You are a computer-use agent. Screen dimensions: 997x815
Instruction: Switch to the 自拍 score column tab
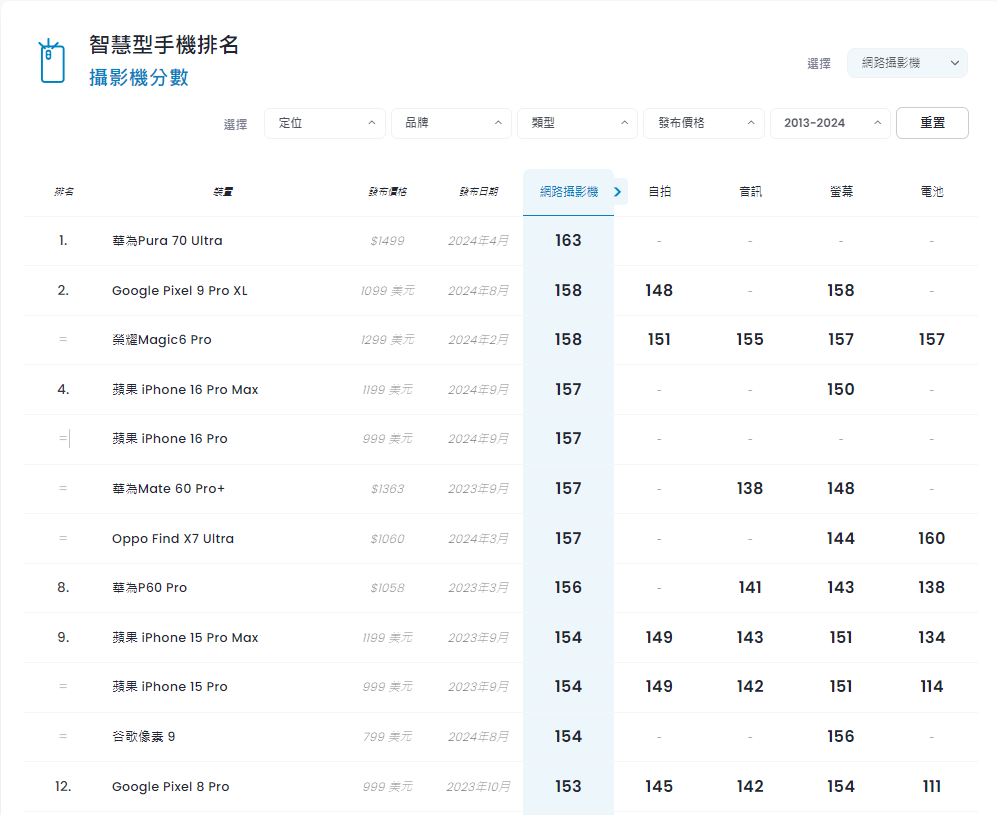[x=659, y=191]
